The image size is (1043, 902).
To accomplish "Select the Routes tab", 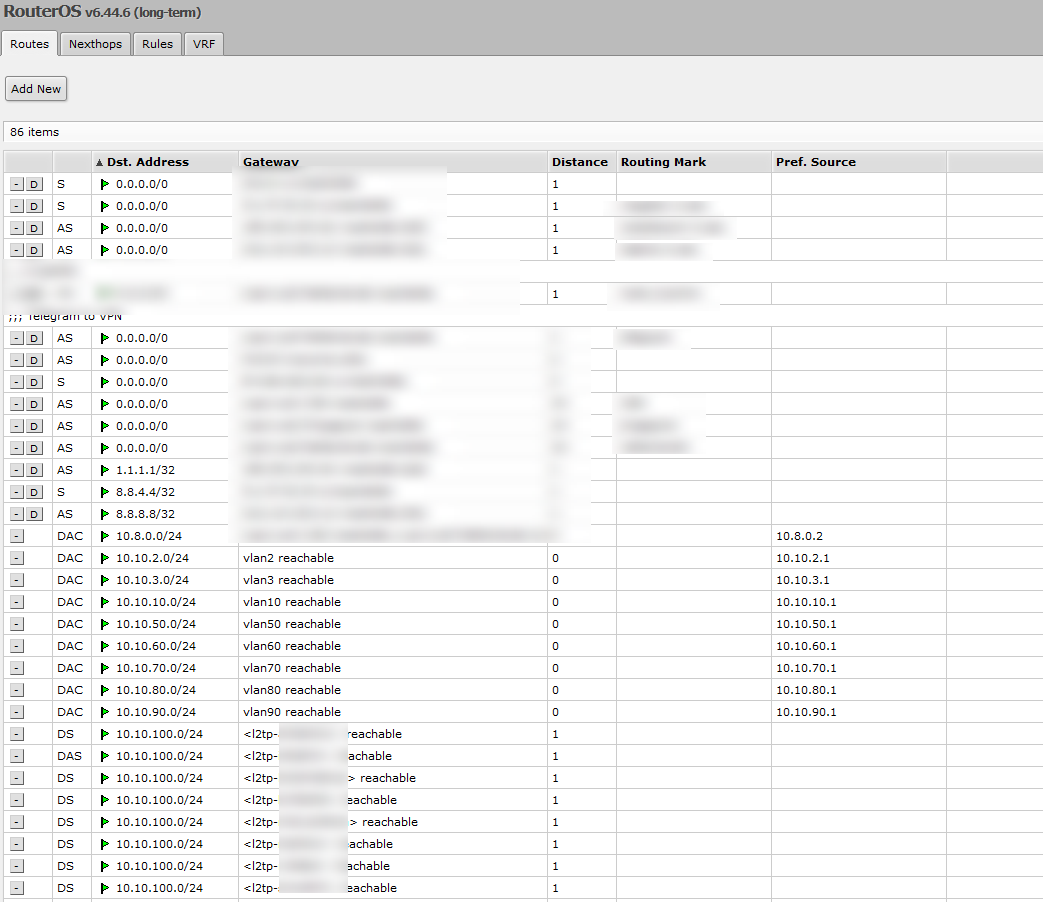I will [29, 44].
